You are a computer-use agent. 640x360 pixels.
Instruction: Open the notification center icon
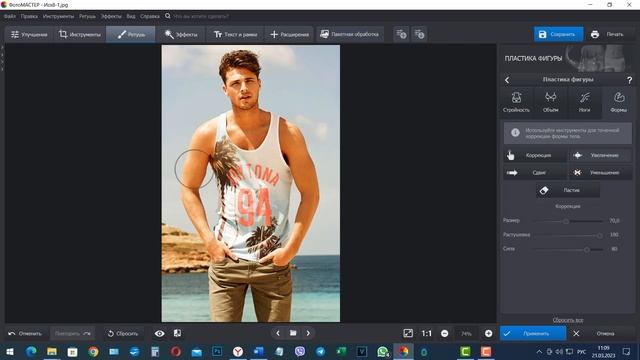627,352
